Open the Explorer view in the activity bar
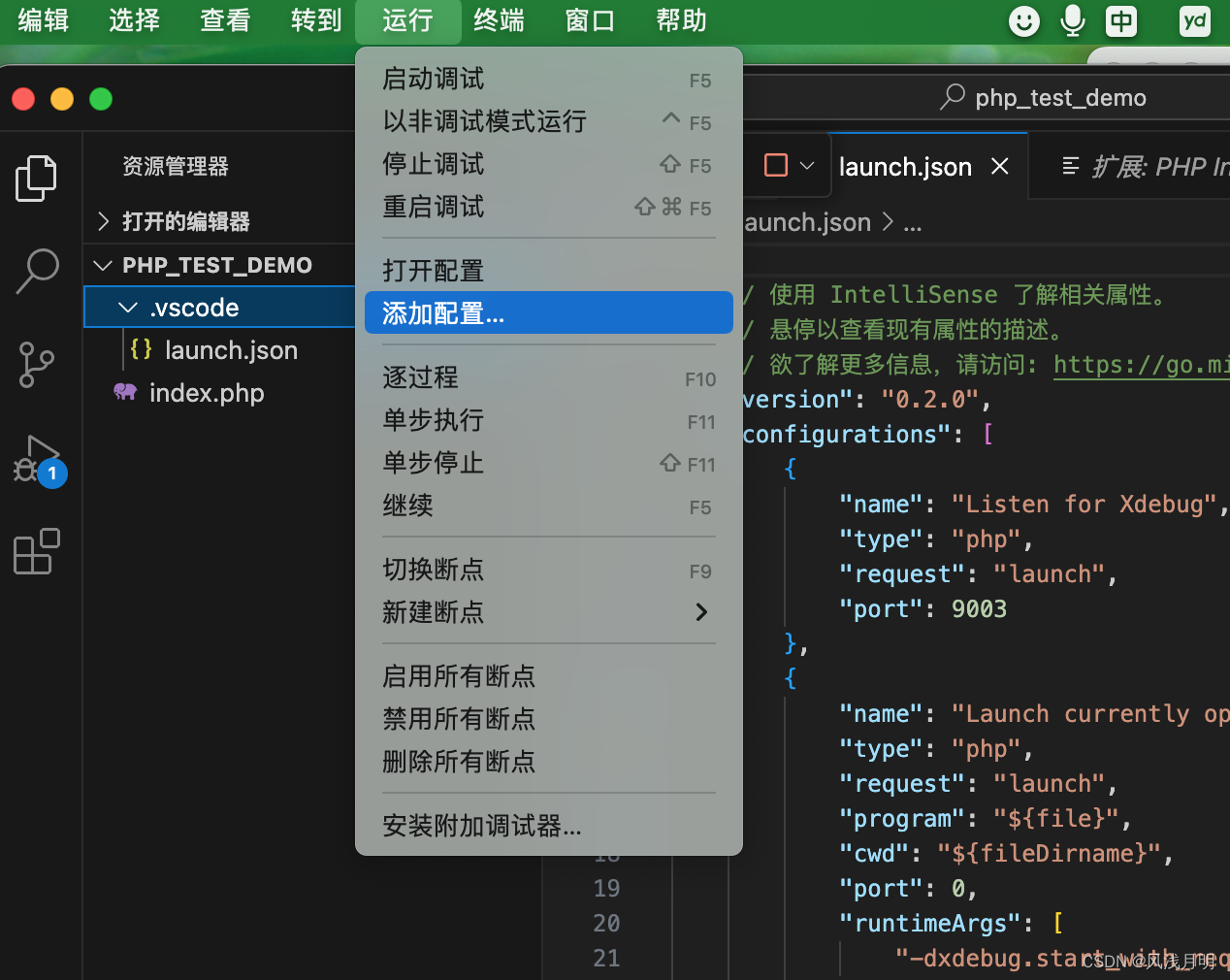 (36, 178)
